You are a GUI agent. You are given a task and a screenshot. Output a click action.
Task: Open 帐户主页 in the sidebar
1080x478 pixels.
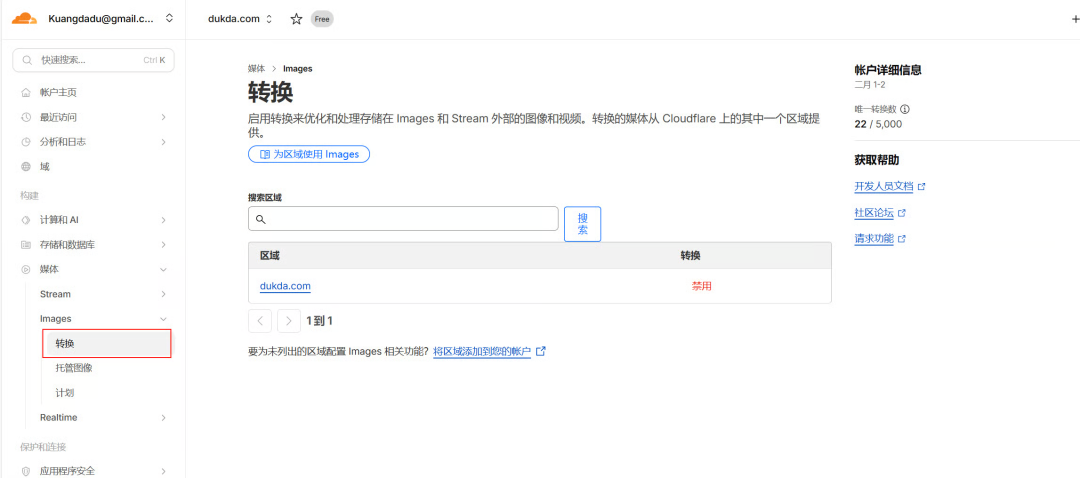pos(58,92)
